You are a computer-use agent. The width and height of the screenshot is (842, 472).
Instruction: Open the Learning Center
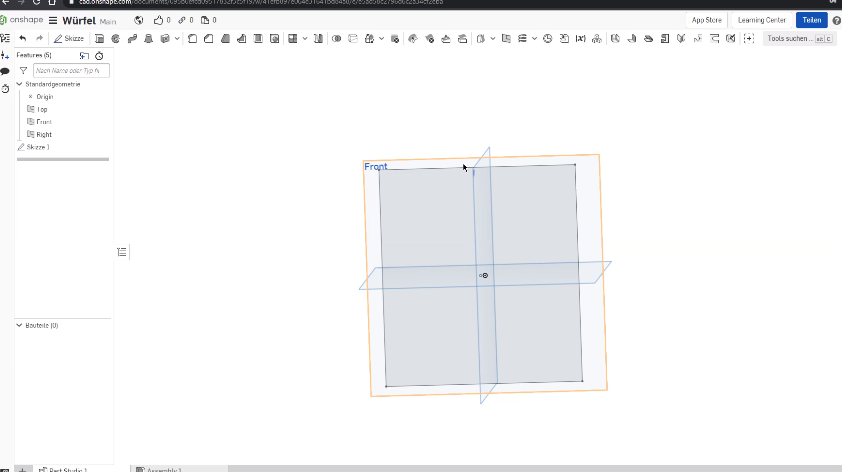point(761,20)
